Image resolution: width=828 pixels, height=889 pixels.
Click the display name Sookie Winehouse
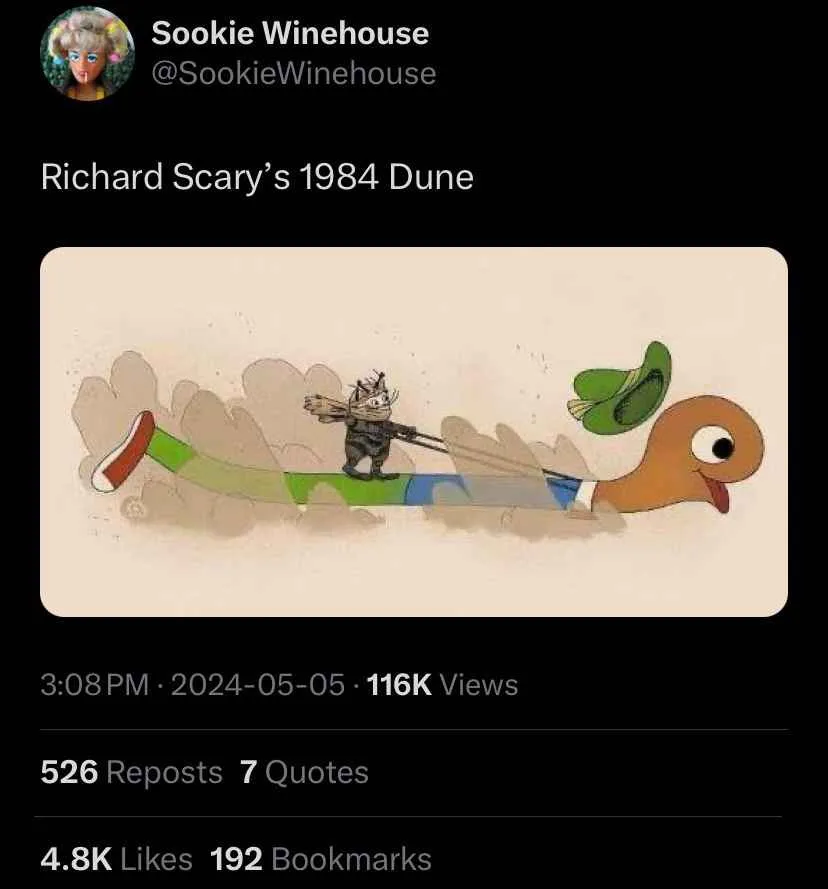pyautogui.click(x=290, y=33)
